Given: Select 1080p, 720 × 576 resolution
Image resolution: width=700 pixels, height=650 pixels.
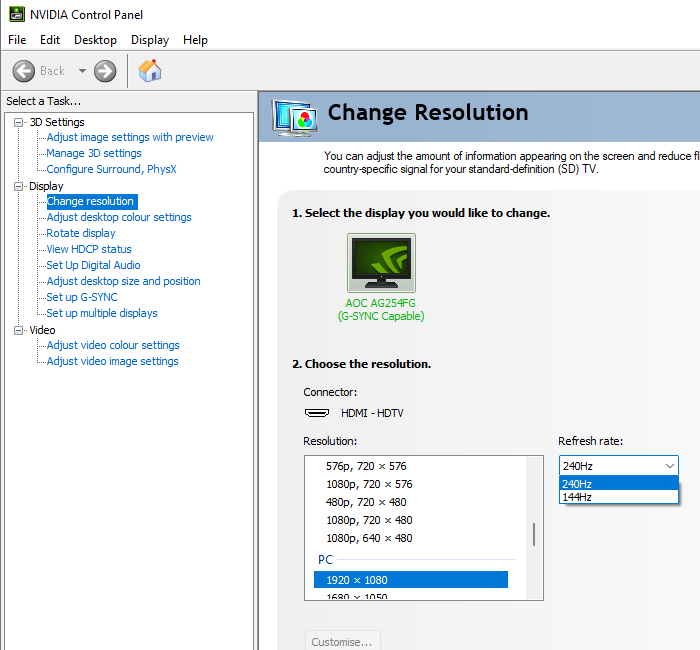Looking at the screenshot, I should (369, 484).
